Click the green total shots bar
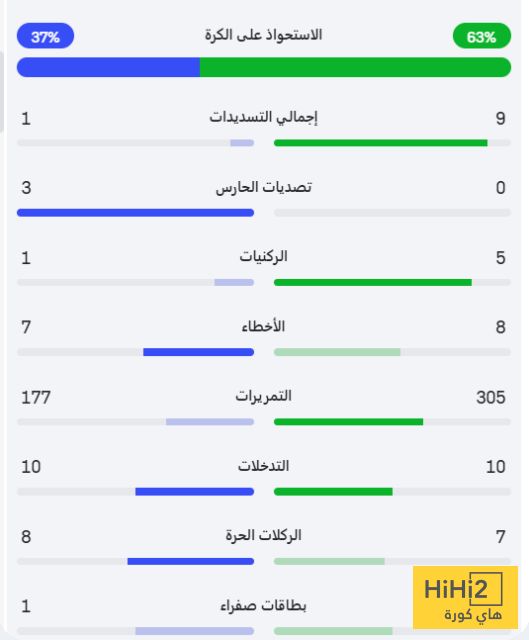529x640 pixels. tap(380, 143)
